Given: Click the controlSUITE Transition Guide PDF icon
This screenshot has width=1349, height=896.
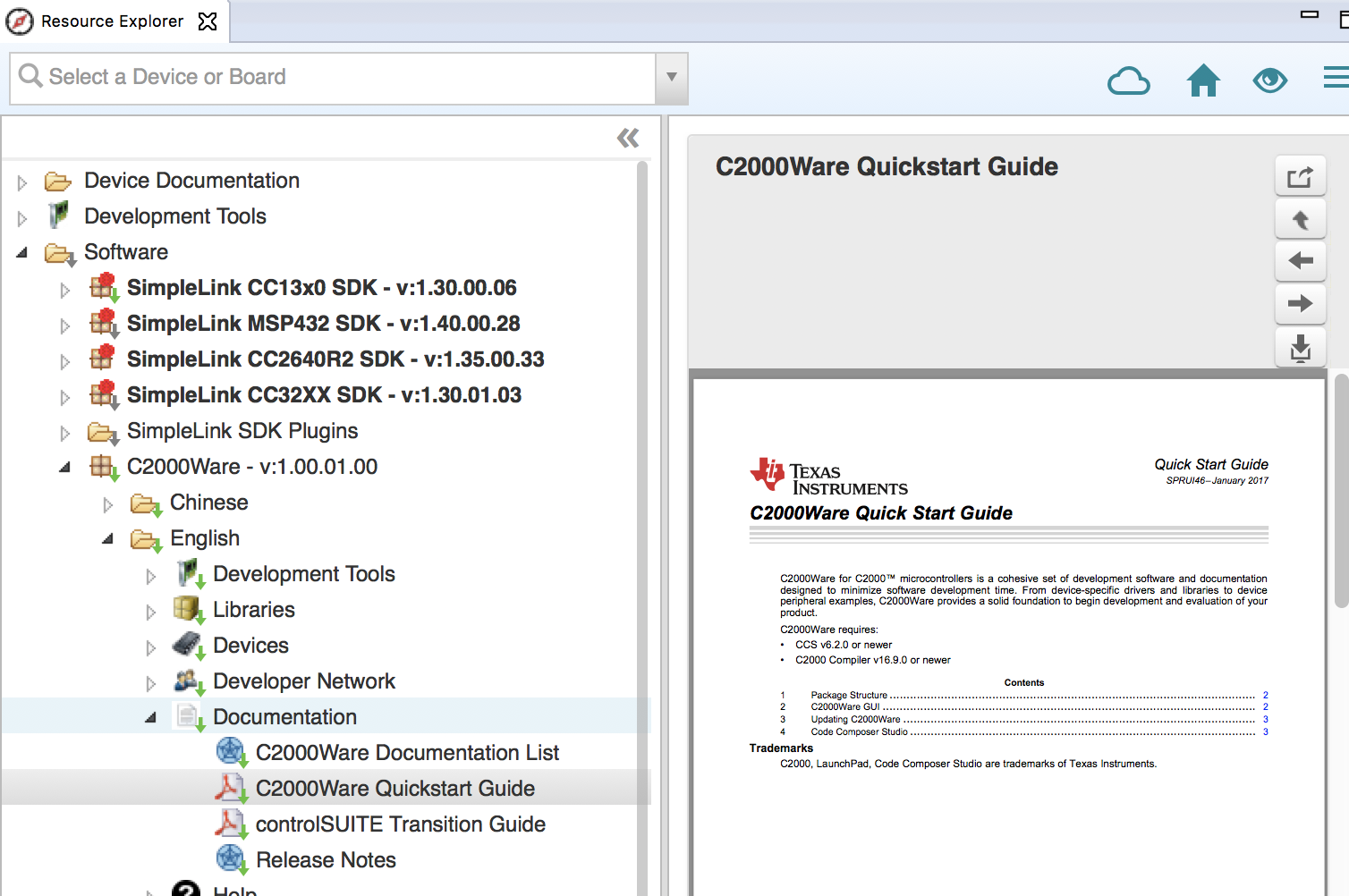Looking at the screenshot, I should (x=231, y=824).
